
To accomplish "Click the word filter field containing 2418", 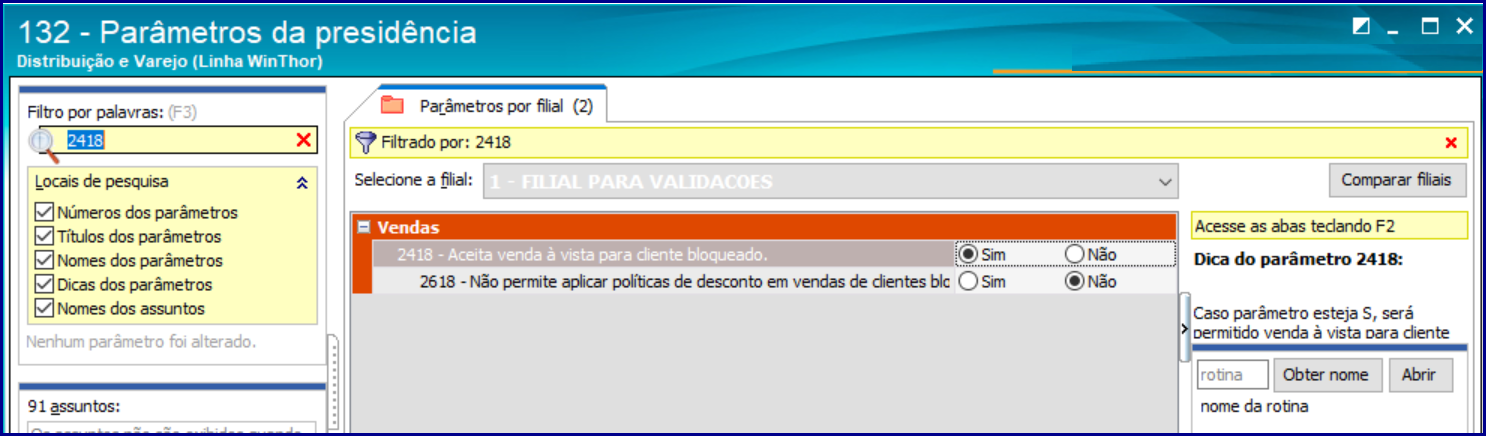I will 178,141.
